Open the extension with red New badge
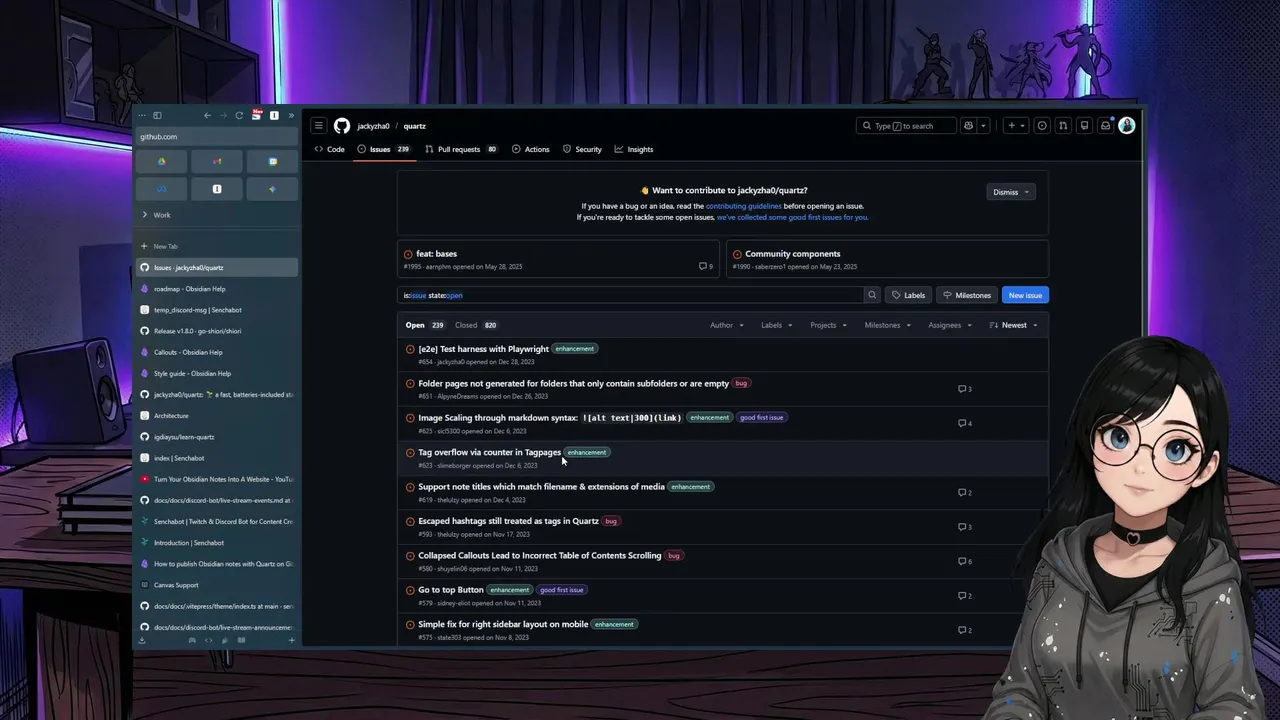 257,115
